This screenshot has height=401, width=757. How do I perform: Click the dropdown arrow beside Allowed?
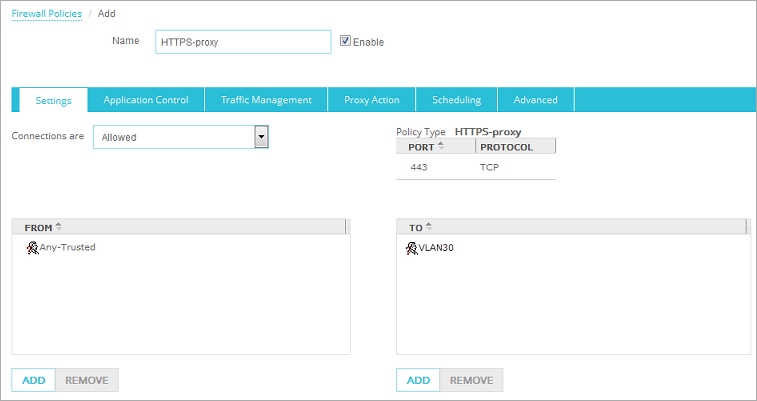point(261,137)
